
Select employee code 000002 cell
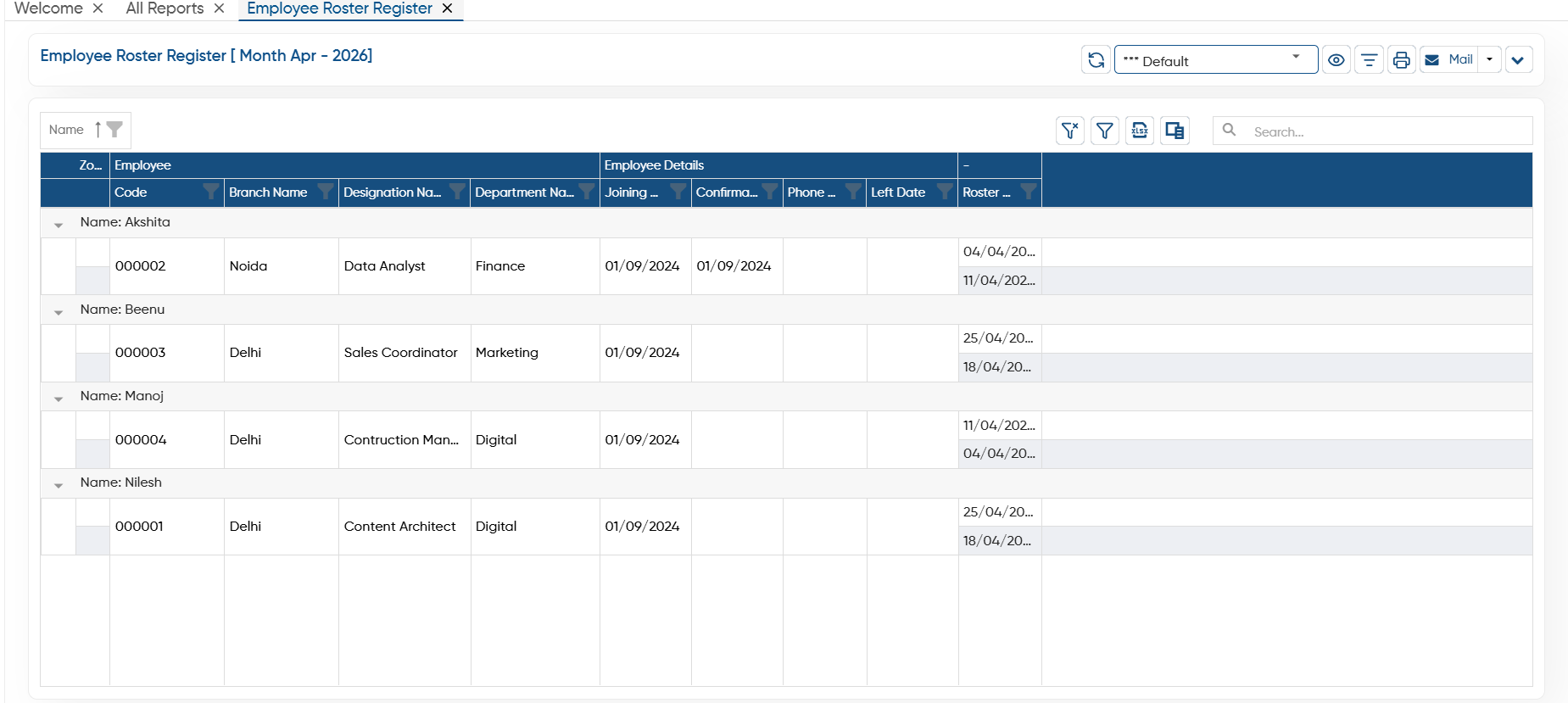click(x=167, y=266)
